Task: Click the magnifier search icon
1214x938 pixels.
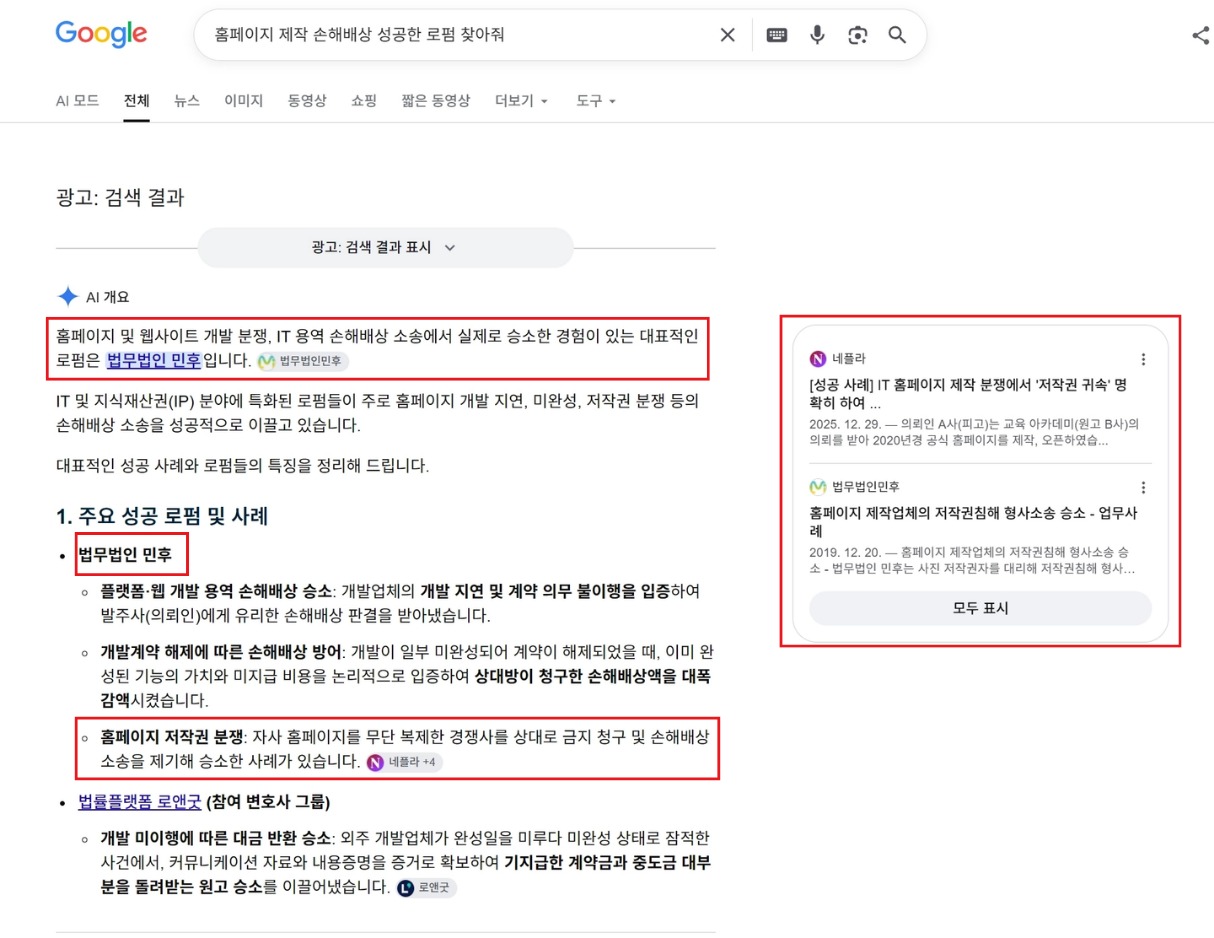Action: coord(898,35)
